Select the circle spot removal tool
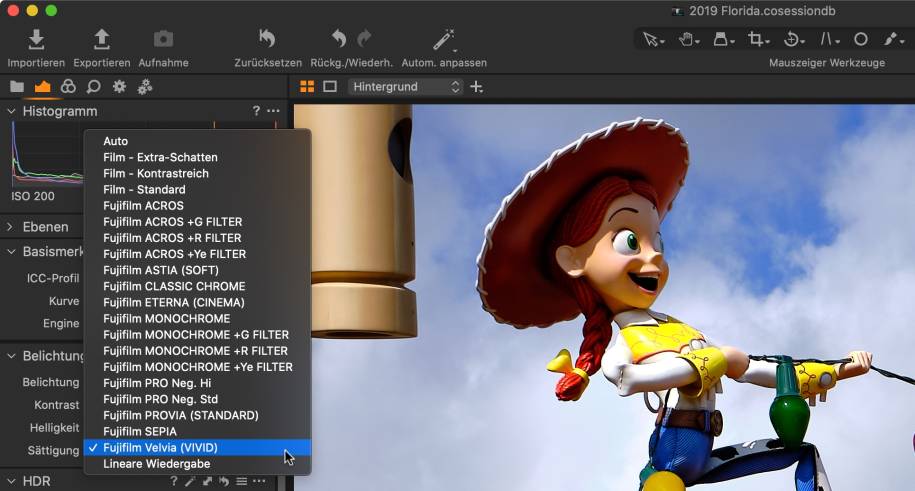The width and height of the screenshot is (915, 491). (861, 39)
